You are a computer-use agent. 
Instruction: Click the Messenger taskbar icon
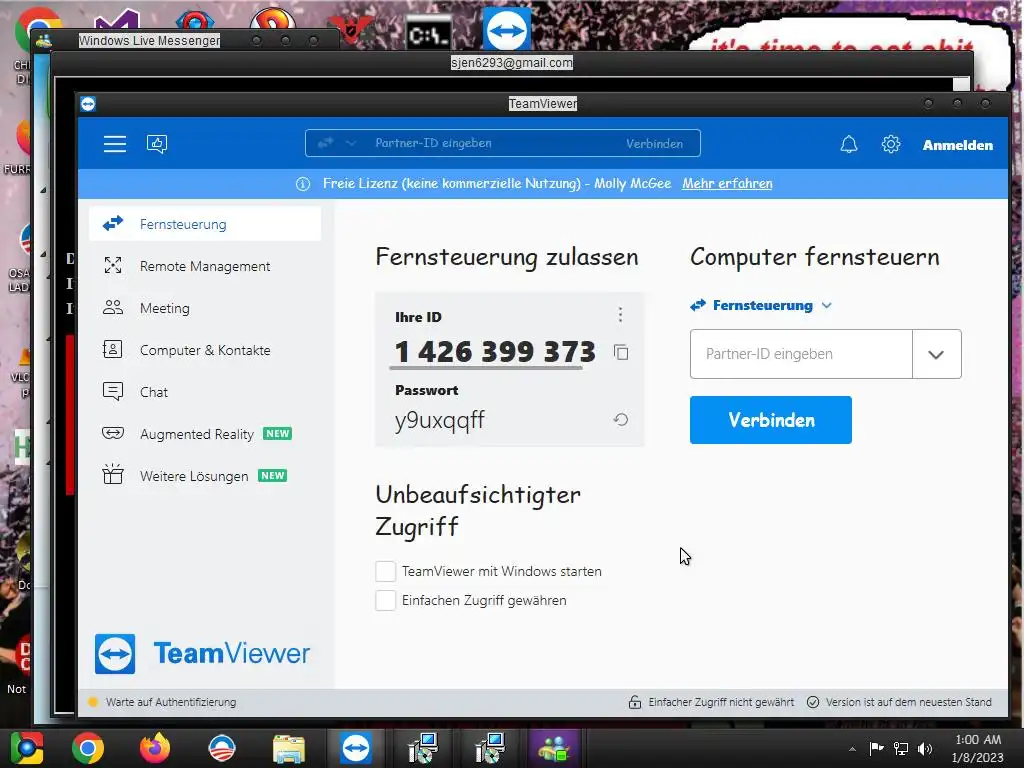[x=554, y=748]
